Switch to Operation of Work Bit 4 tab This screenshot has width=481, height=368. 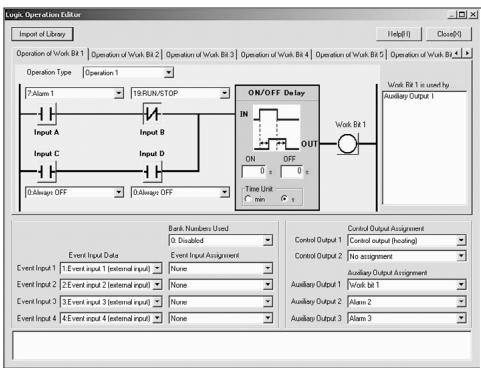[275, 54]
